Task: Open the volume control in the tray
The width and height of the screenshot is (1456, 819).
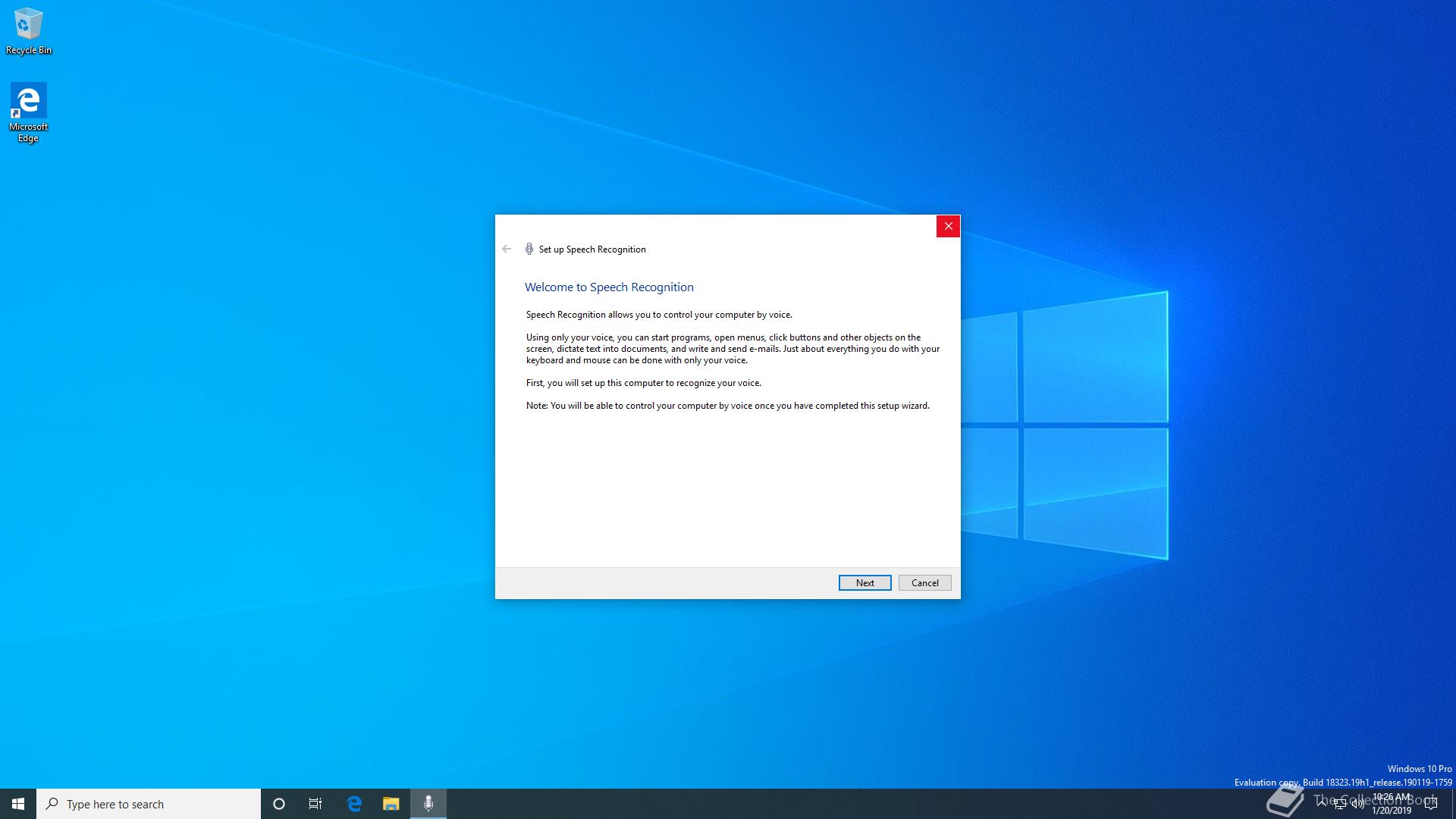Action: (1357, 804)
